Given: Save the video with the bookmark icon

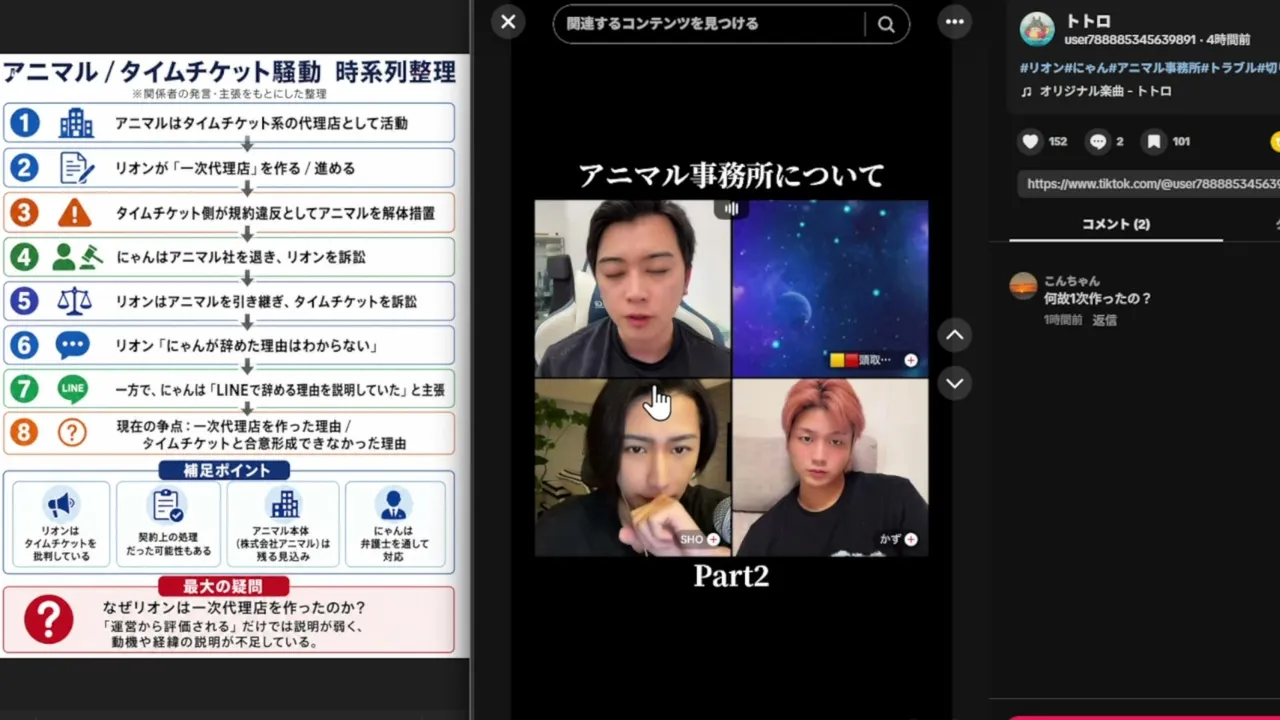Looking at the screenshot, I should point(1153,142).
